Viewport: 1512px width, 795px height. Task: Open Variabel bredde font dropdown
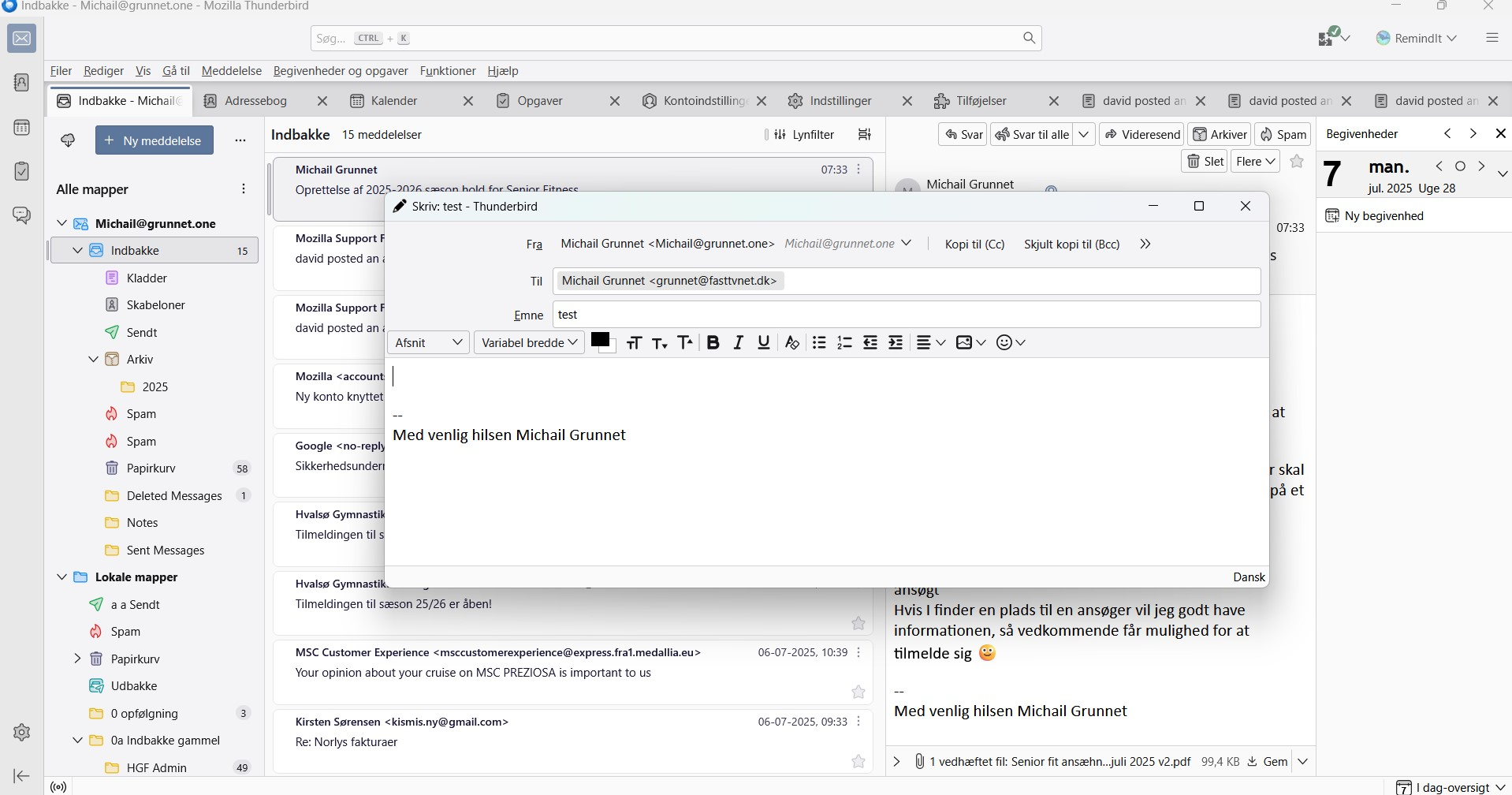(x=529, y=342)
